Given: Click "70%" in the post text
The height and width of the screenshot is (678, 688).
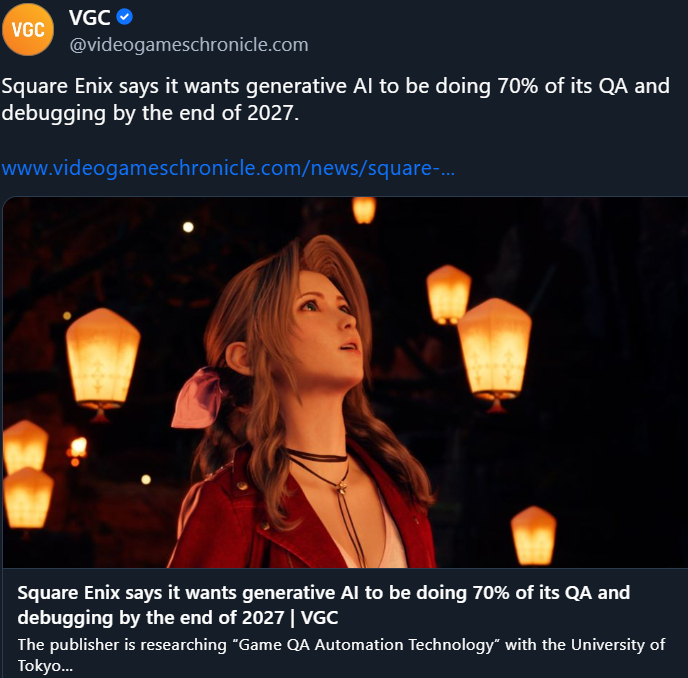Looking at the screenshot, I should click(x=517, y=86).
